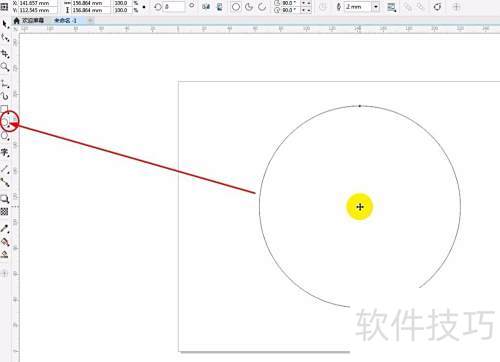Screen dimensions: 500x362
Task: Click the starting angle field
Action: [x=290, y=3]
